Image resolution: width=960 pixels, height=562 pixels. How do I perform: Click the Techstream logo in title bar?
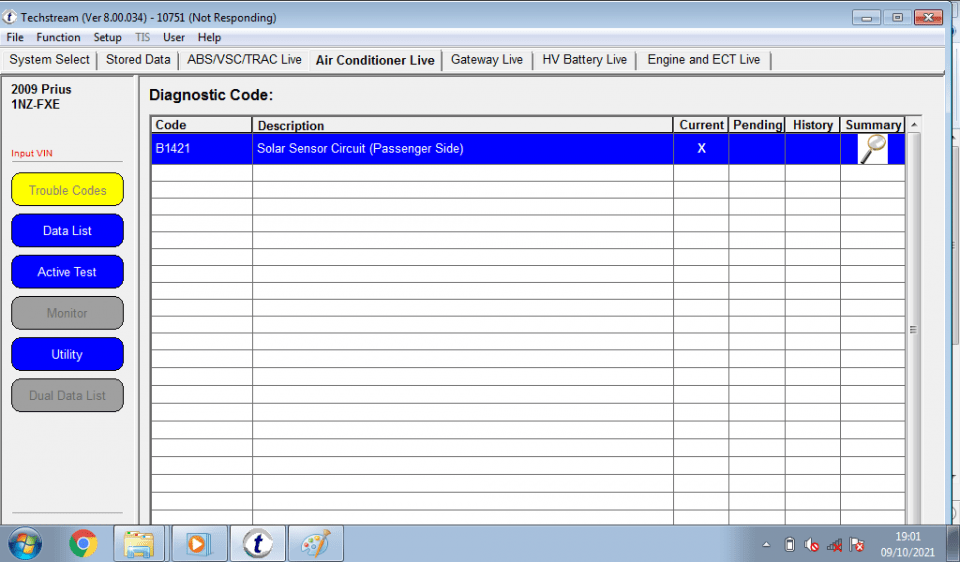(10, 17)
